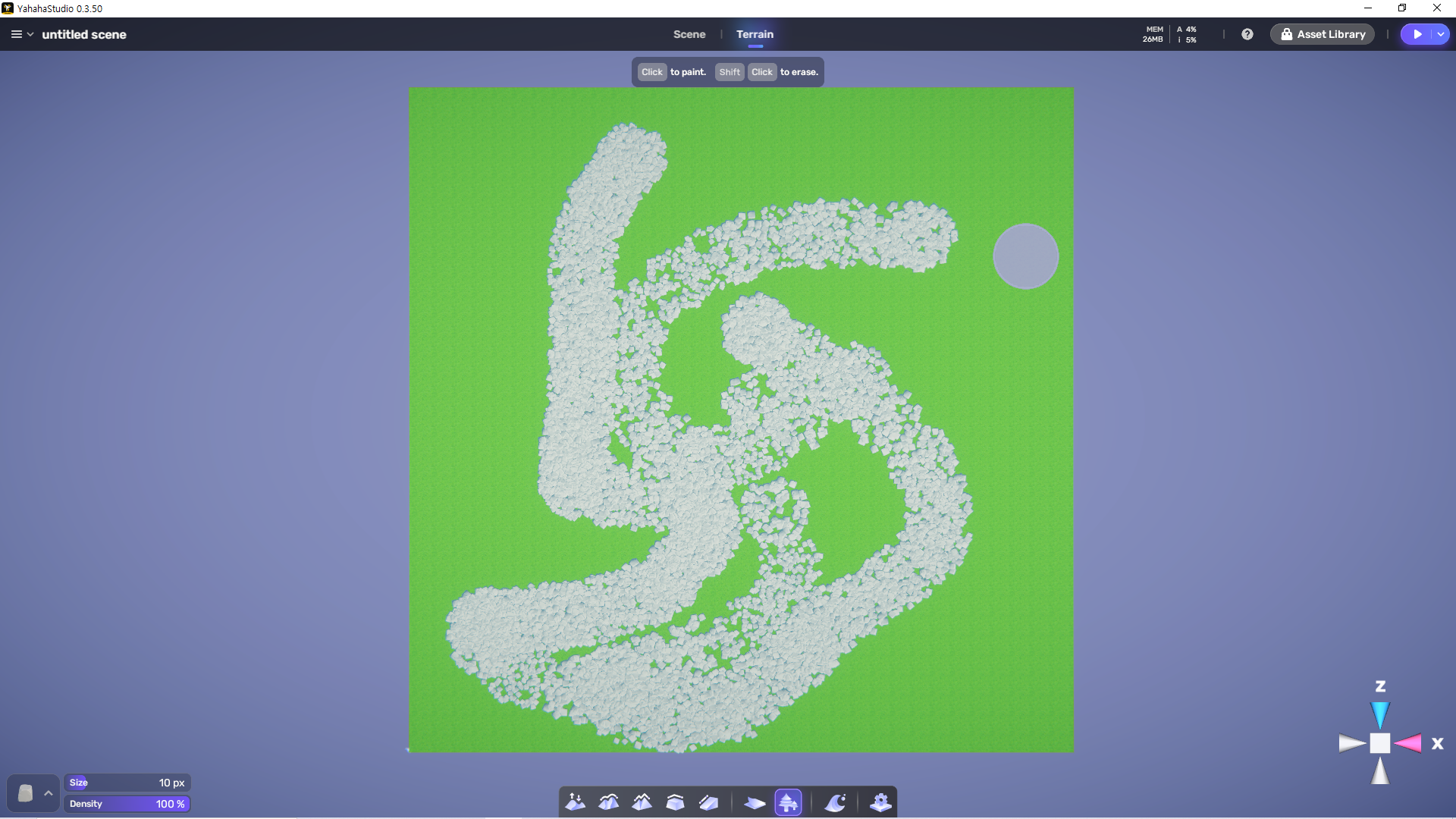Open the Asset Library
This screenshot has width=1456, height=819.
point(1323,34)
